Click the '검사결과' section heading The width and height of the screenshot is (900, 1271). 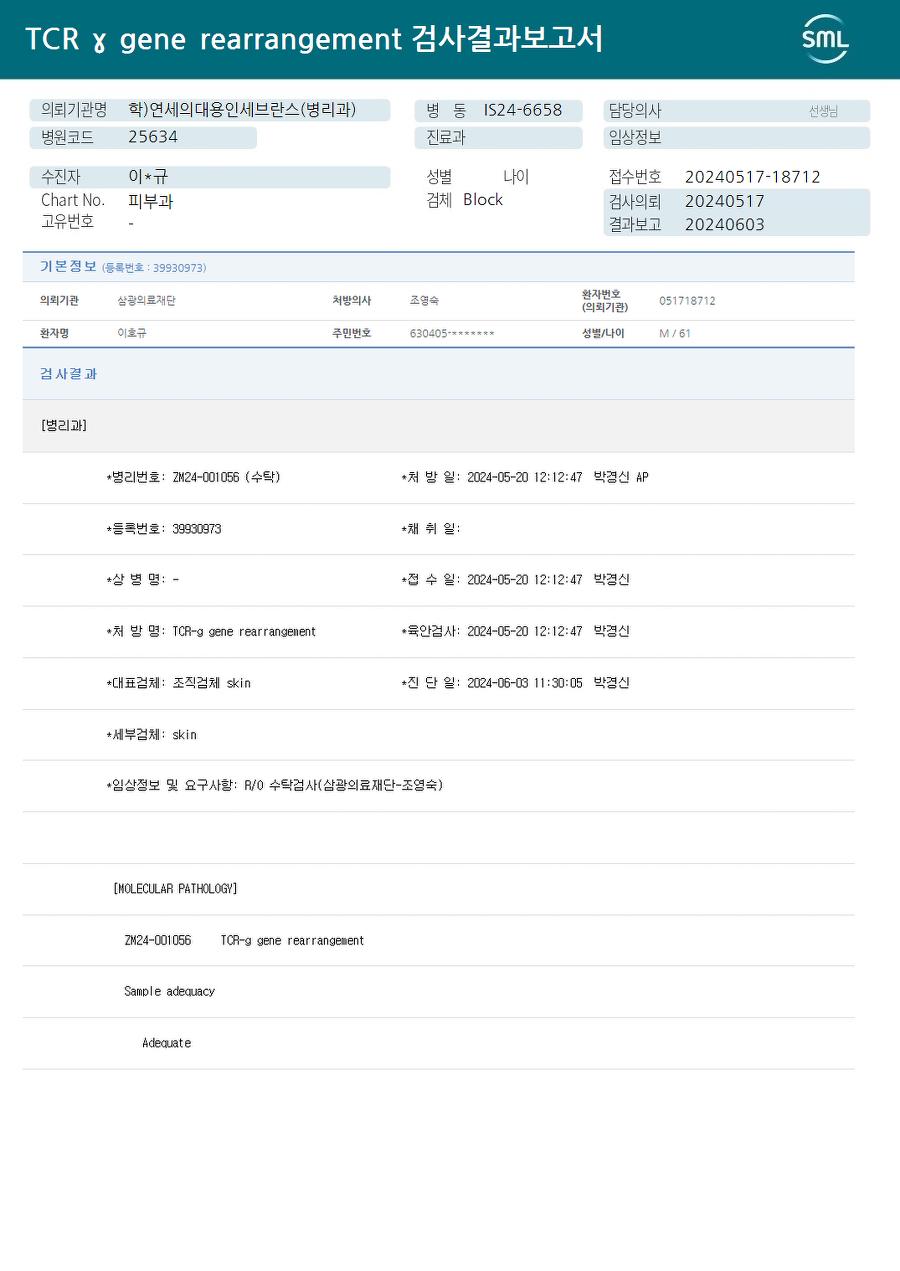[x=69, y=374]
